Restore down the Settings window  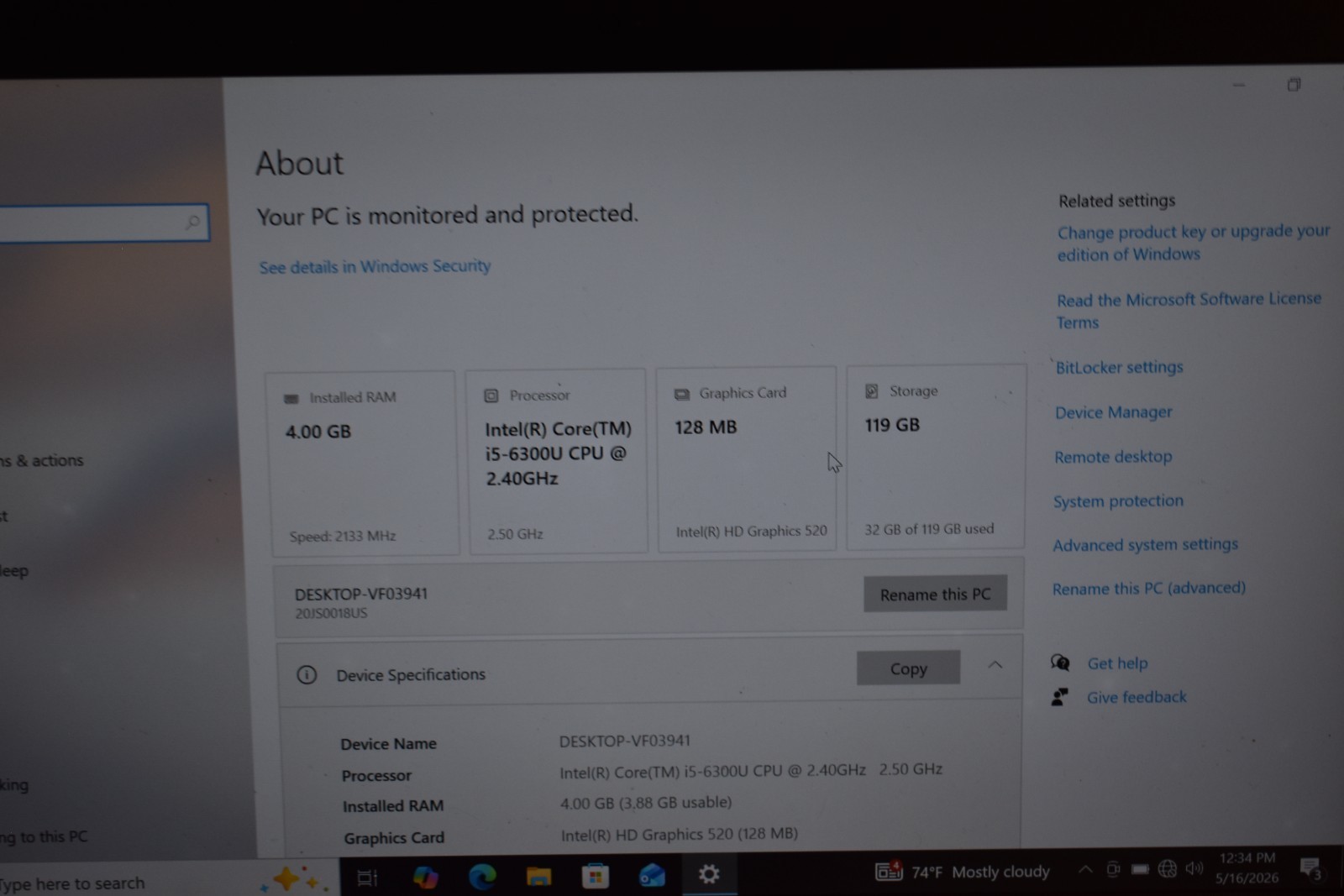pyautogui.click(x=1294, y=85)
